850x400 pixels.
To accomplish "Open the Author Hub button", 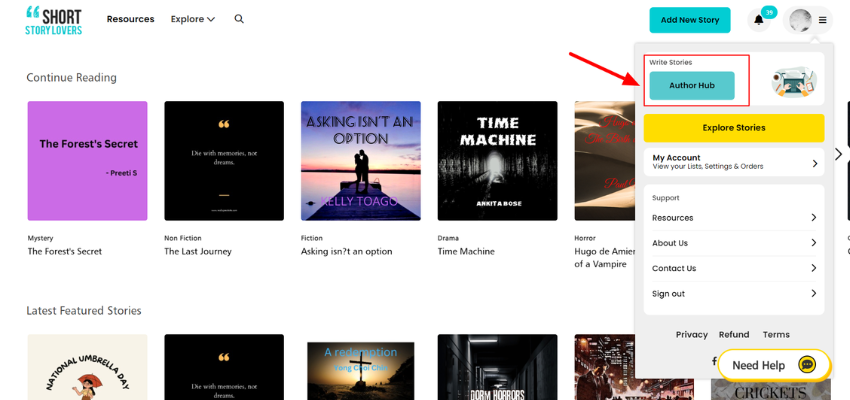I will (692, 86).
